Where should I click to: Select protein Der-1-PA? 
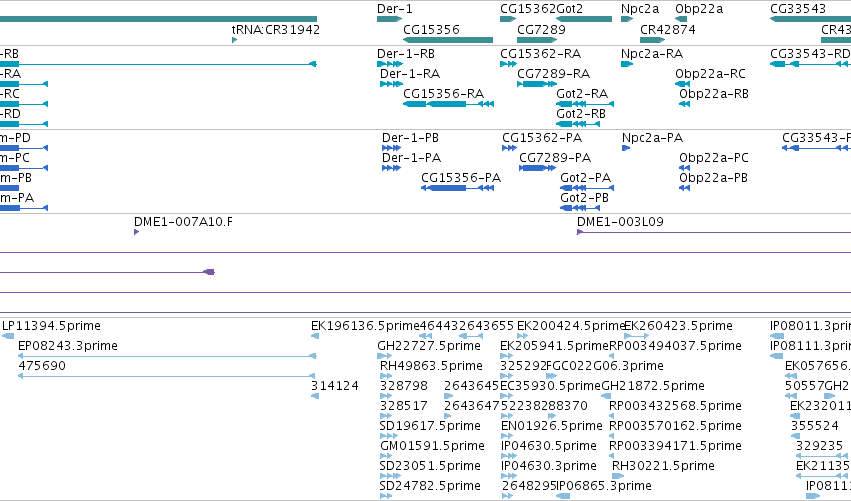click(x=391, y=168)
